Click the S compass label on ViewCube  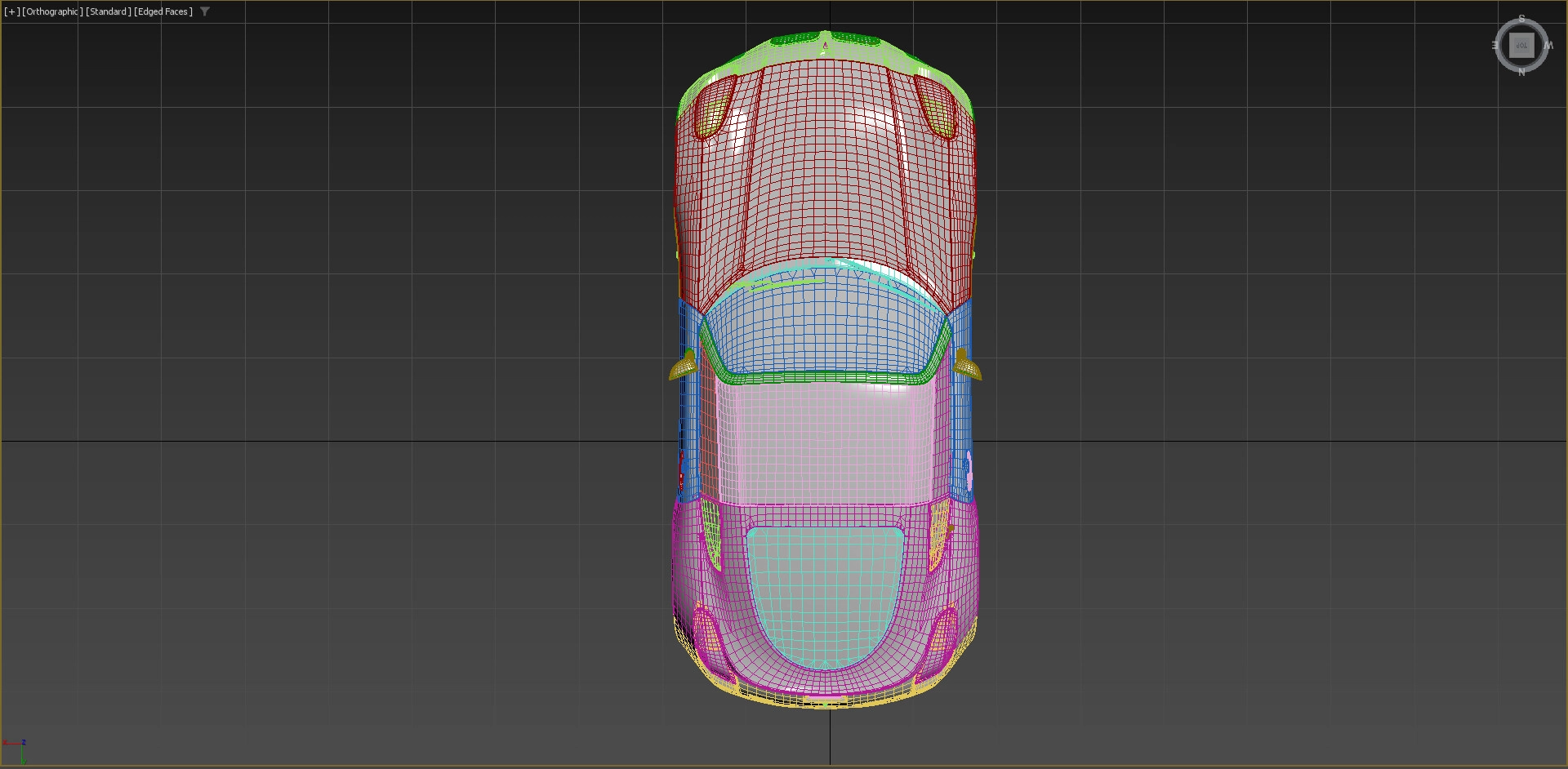(1521, 19)
